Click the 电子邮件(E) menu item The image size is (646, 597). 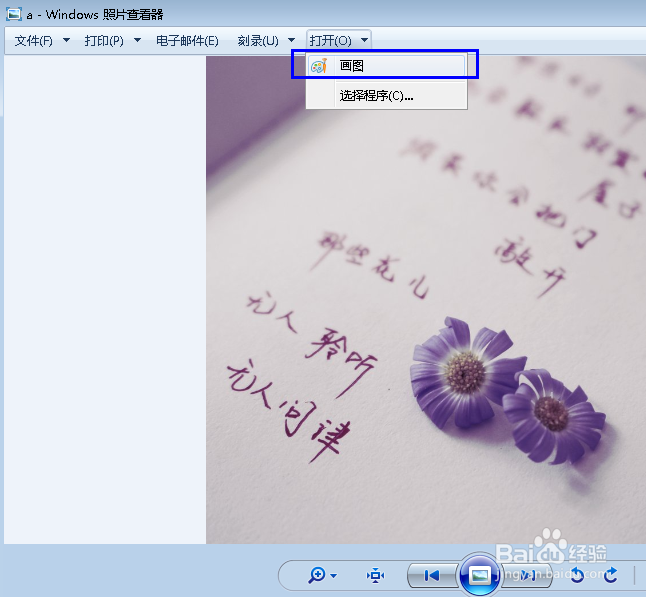pos(187,40)
